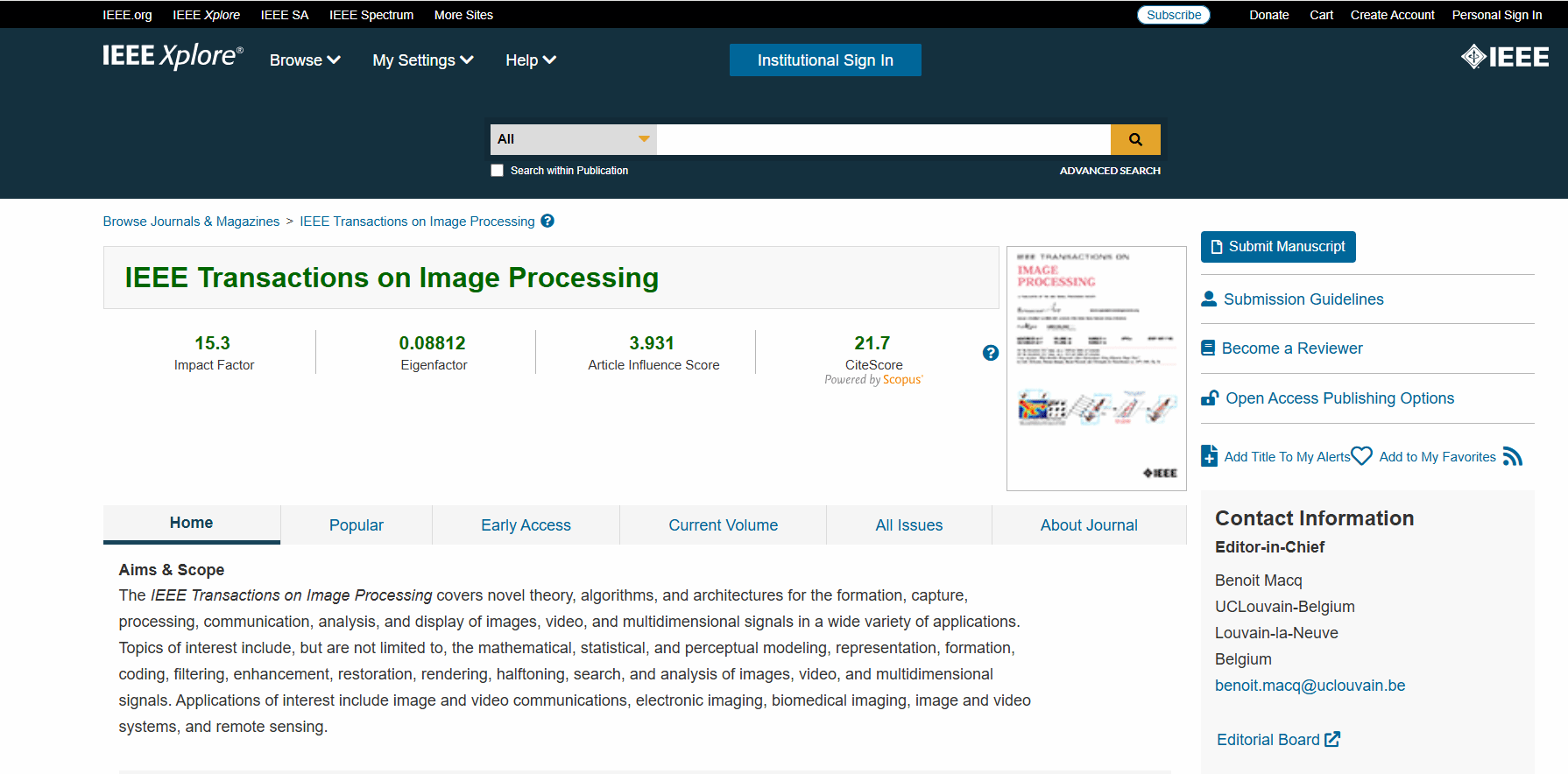Open the All Issues tab
Image resolution: width=1568 pixels, height=774 pixels.
(x=909, y=525)
